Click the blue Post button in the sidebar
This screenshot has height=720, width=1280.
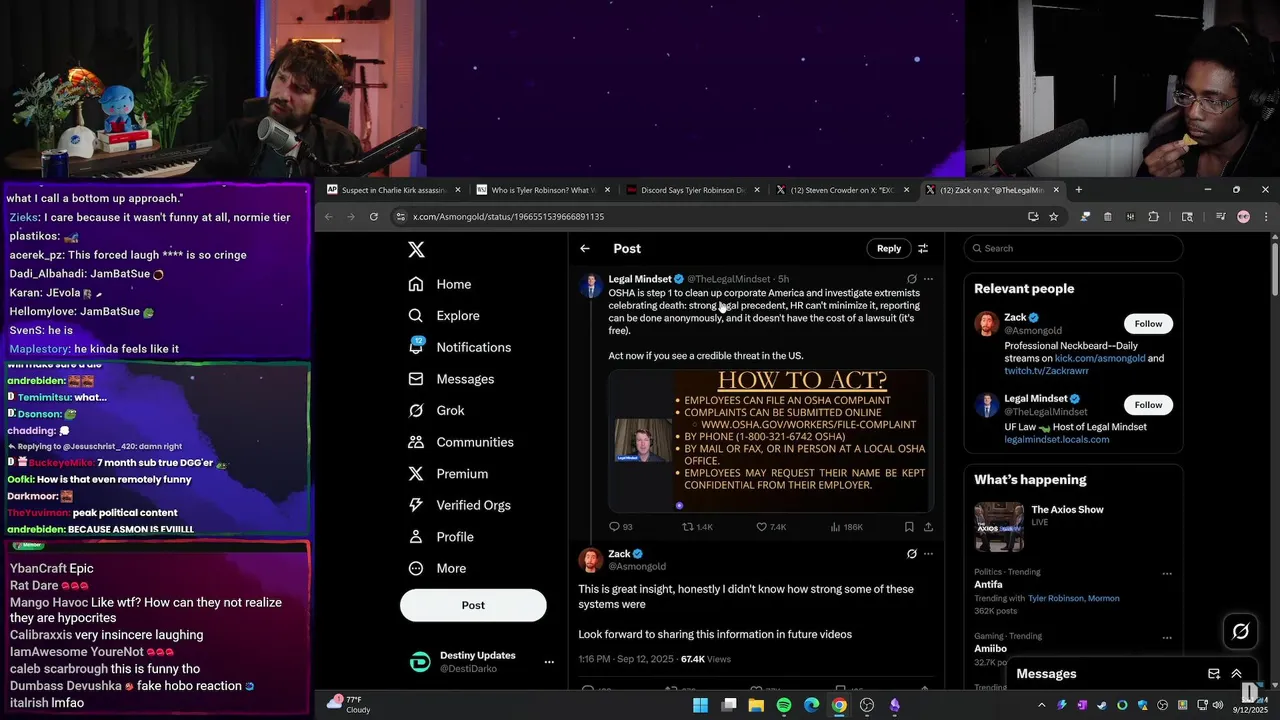[x=473, y=605]
